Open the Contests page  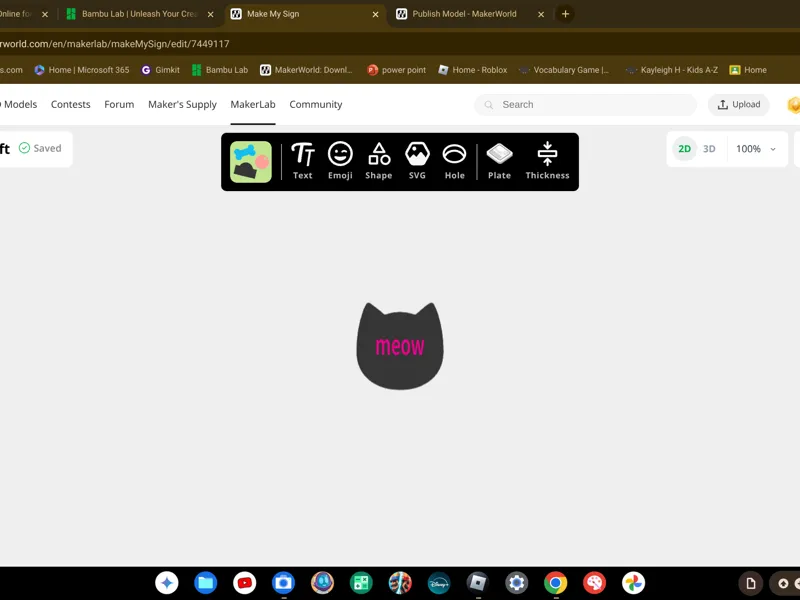click(x=70, y=104)
